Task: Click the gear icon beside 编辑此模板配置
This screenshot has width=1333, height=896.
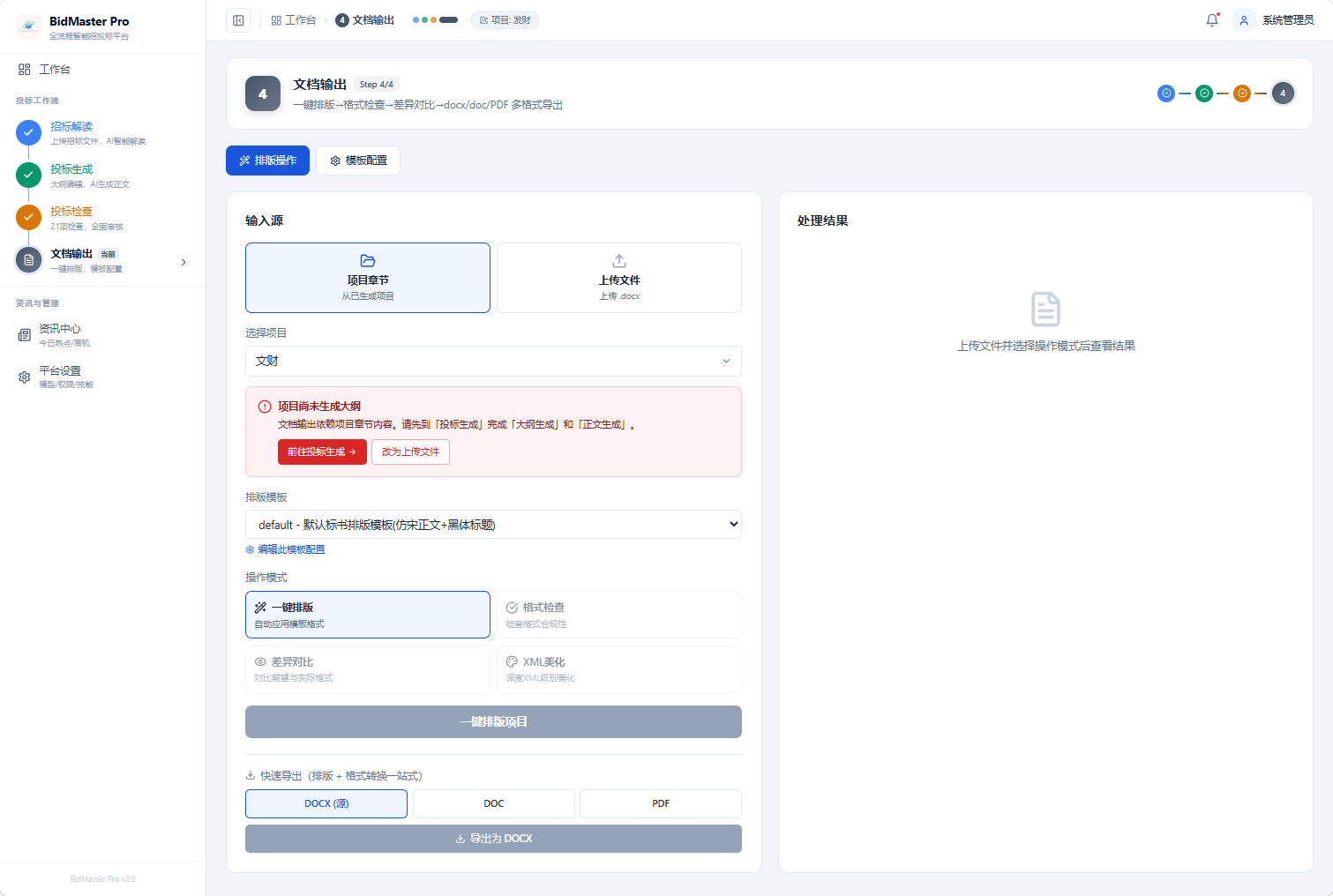Action: (x=250, y=549)
